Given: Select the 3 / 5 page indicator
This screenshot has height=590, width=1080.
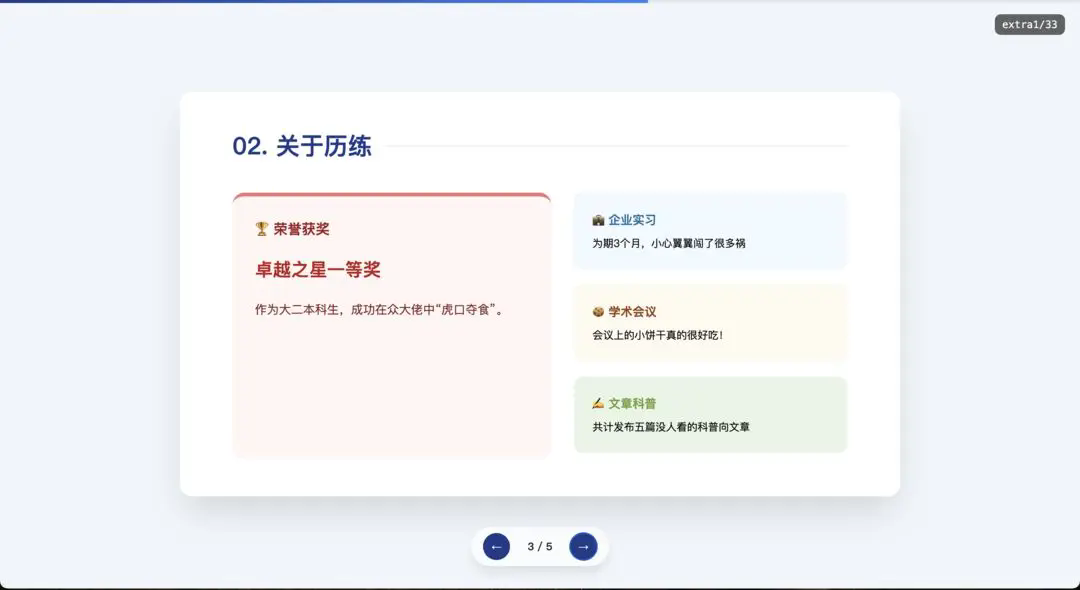Looking at the screenshot, I should [539, 546].
